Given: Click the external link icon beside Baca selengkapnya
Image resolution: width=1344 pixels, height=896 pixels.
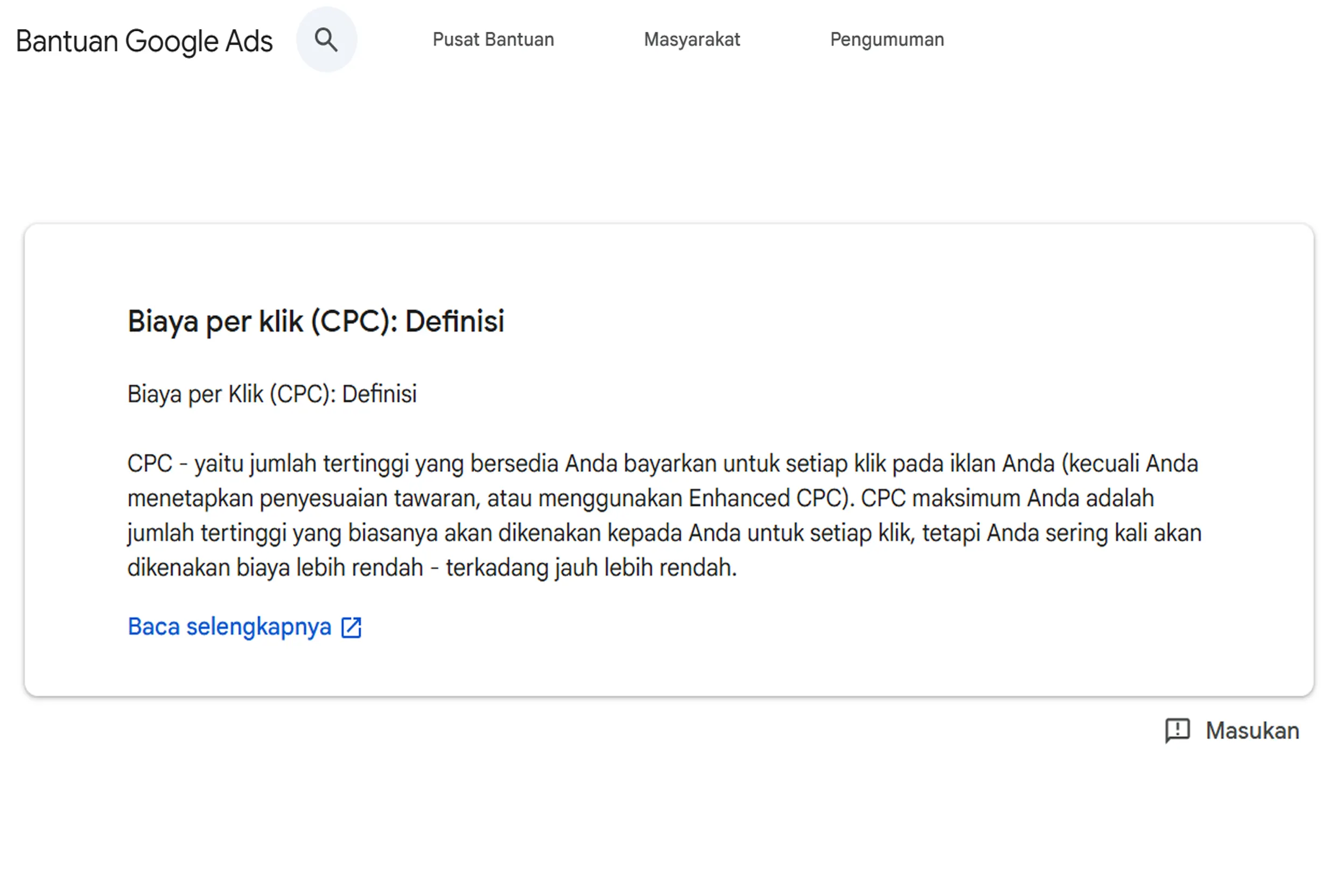Looking at the screenshot, I should coord(352,627).
